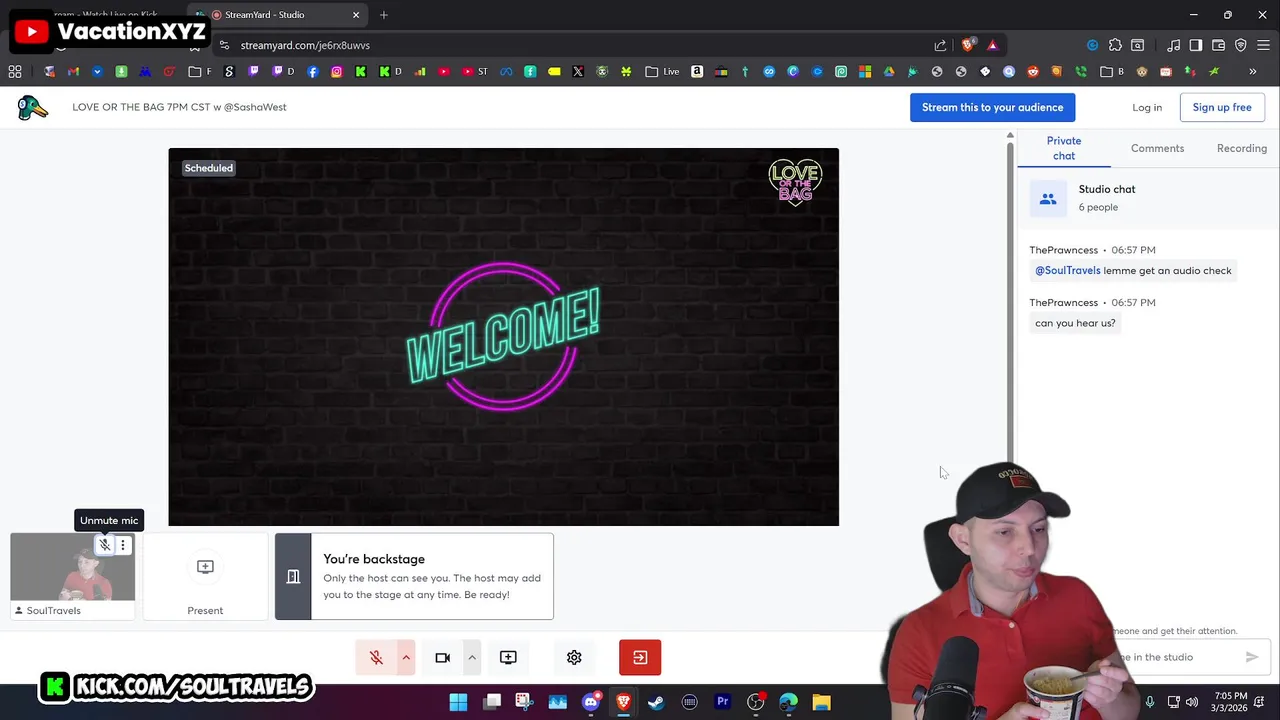Screen dimensions: 1280x720
Task: Open Discord from the taskbar
Action: tap(590, 702)
